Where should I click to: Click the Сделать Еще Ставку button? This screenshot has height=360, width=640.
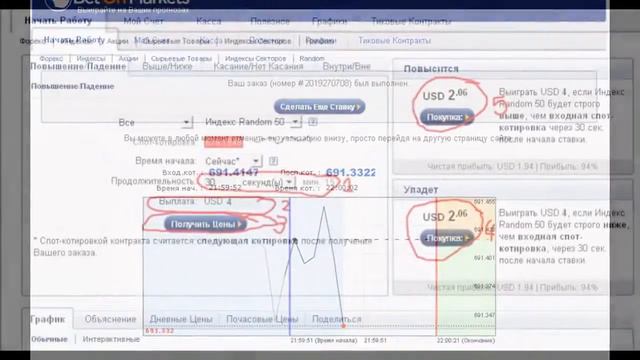[x=320, y=107]
